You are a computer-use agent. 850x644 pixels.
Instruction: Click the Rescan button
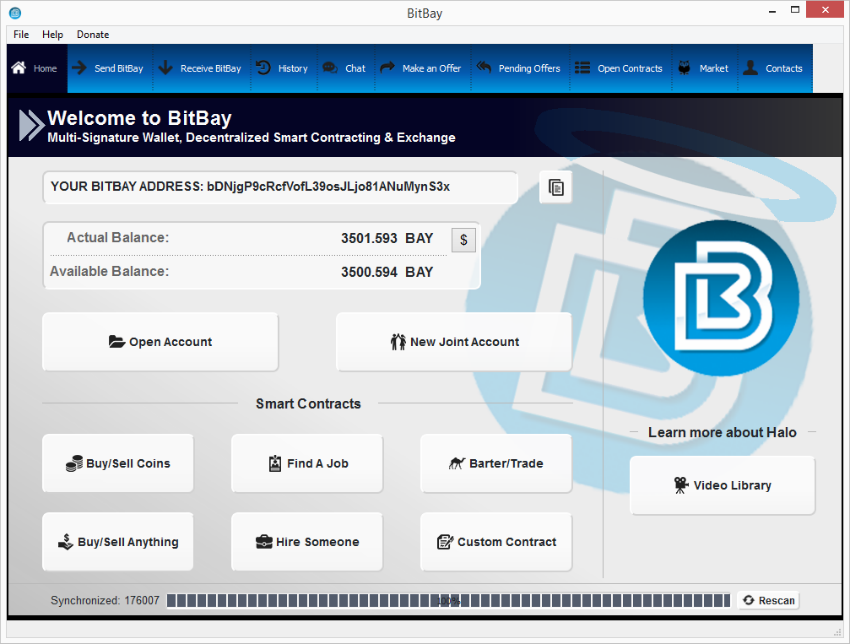pos(769,600)
